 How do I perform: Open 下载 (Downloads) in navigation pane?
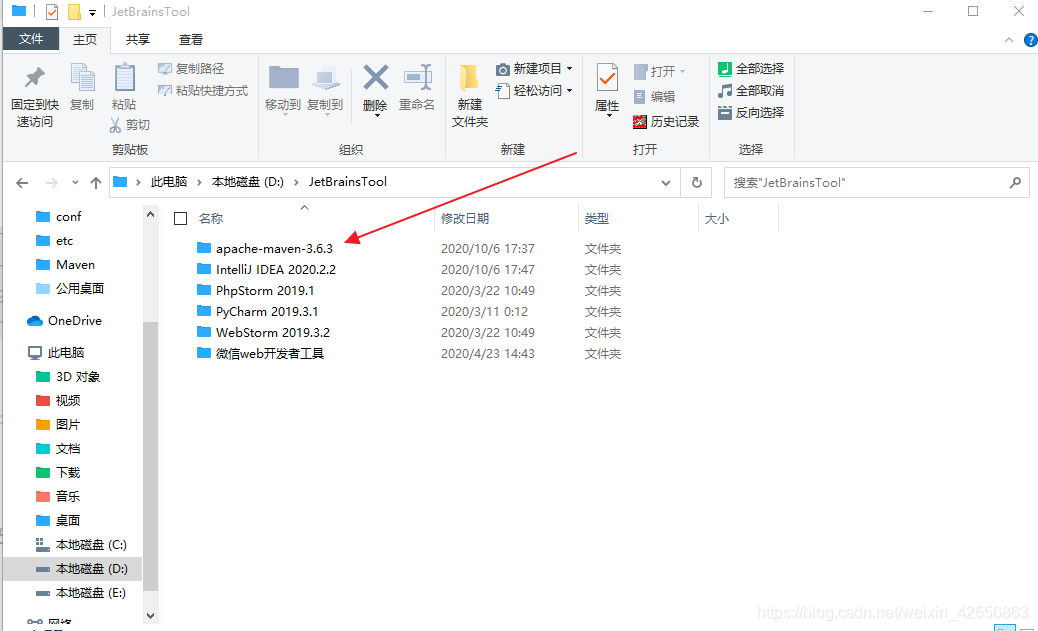tap(68, 473)
